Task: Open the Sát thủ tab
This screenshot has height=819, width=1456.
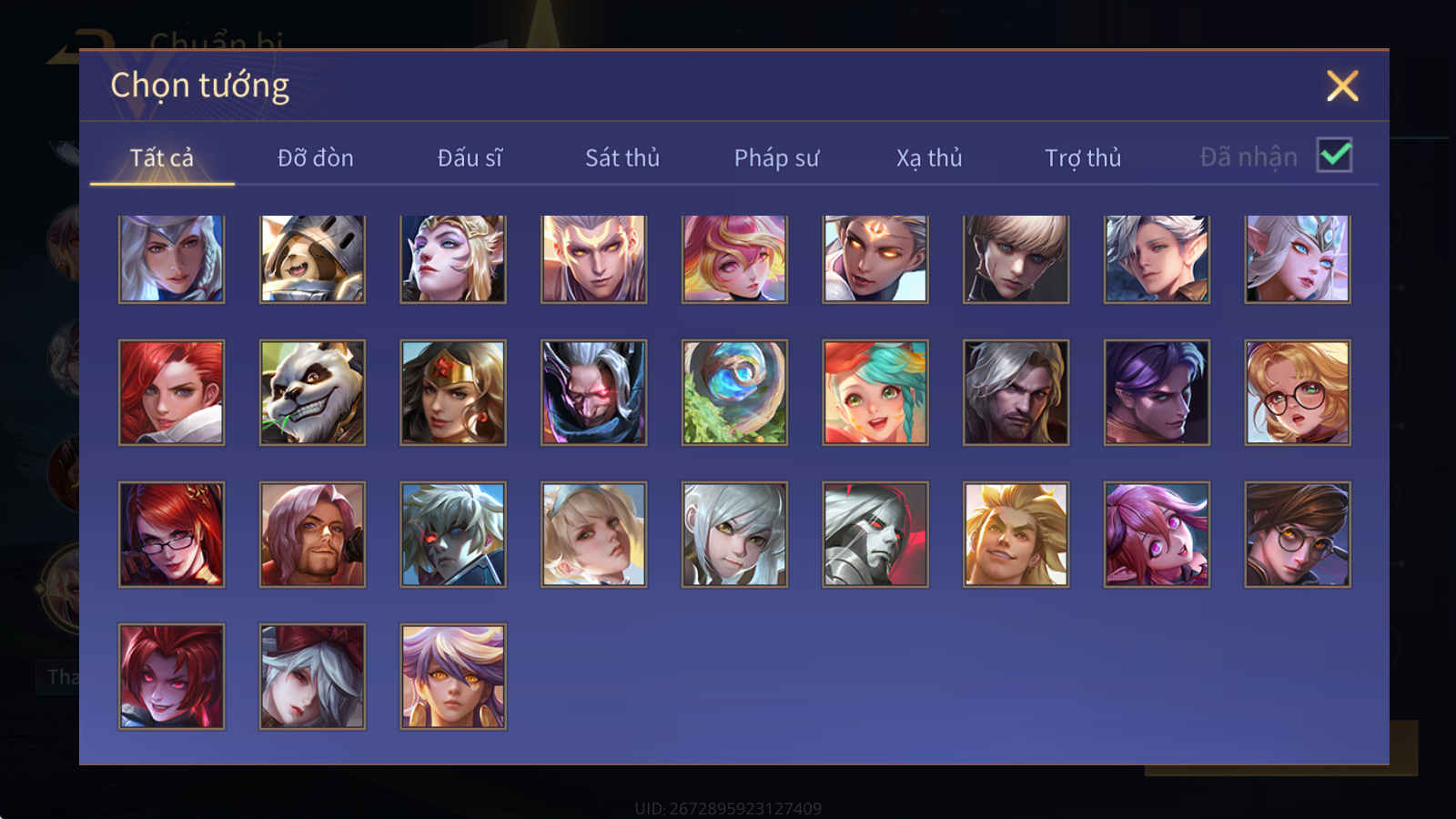Action: click(x=622, y=157)
